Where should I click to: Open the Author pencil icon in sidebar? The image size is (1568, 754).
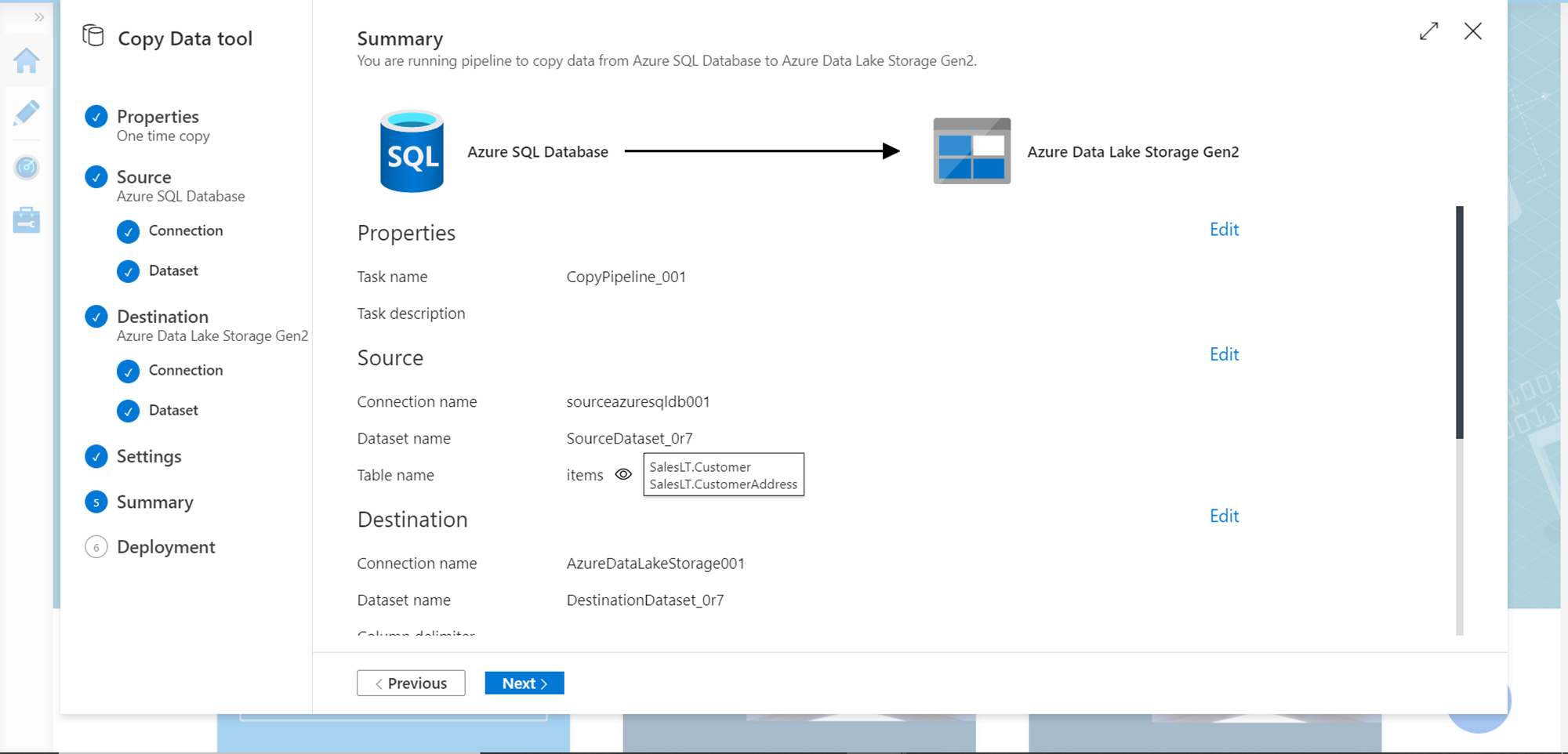pos(27,113)
